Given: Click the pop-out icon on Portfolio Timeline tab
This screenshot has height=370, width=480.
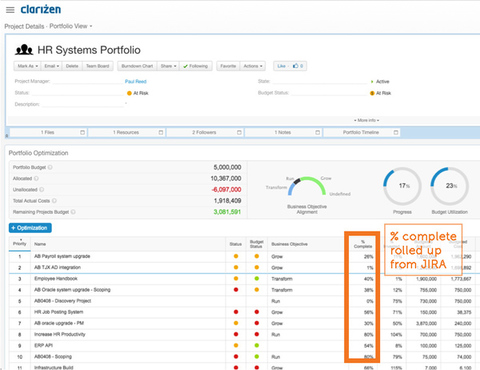Looking at the screenshot, I should point(396,132).
